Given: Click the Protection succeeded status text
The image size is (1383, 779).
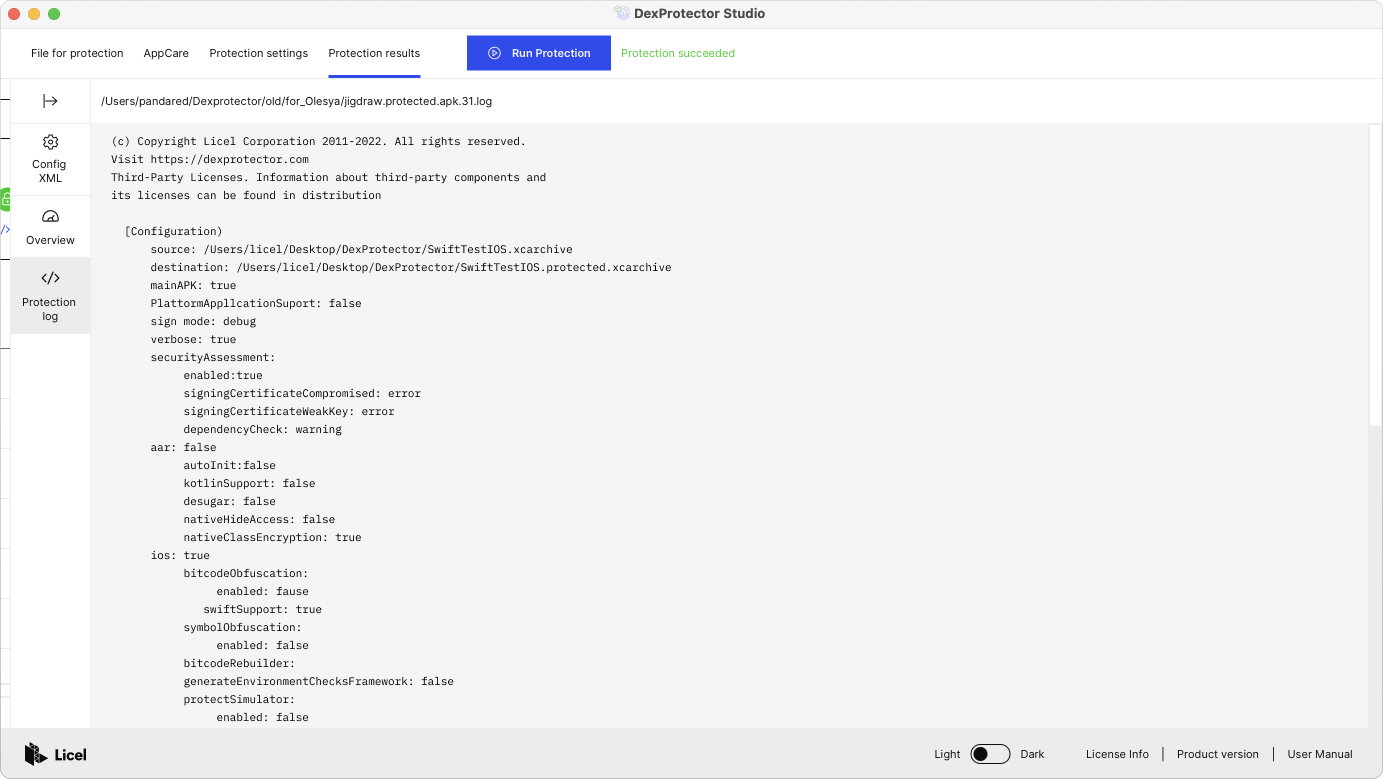Looking at the screenshot, I should click(x=678, y=53).
